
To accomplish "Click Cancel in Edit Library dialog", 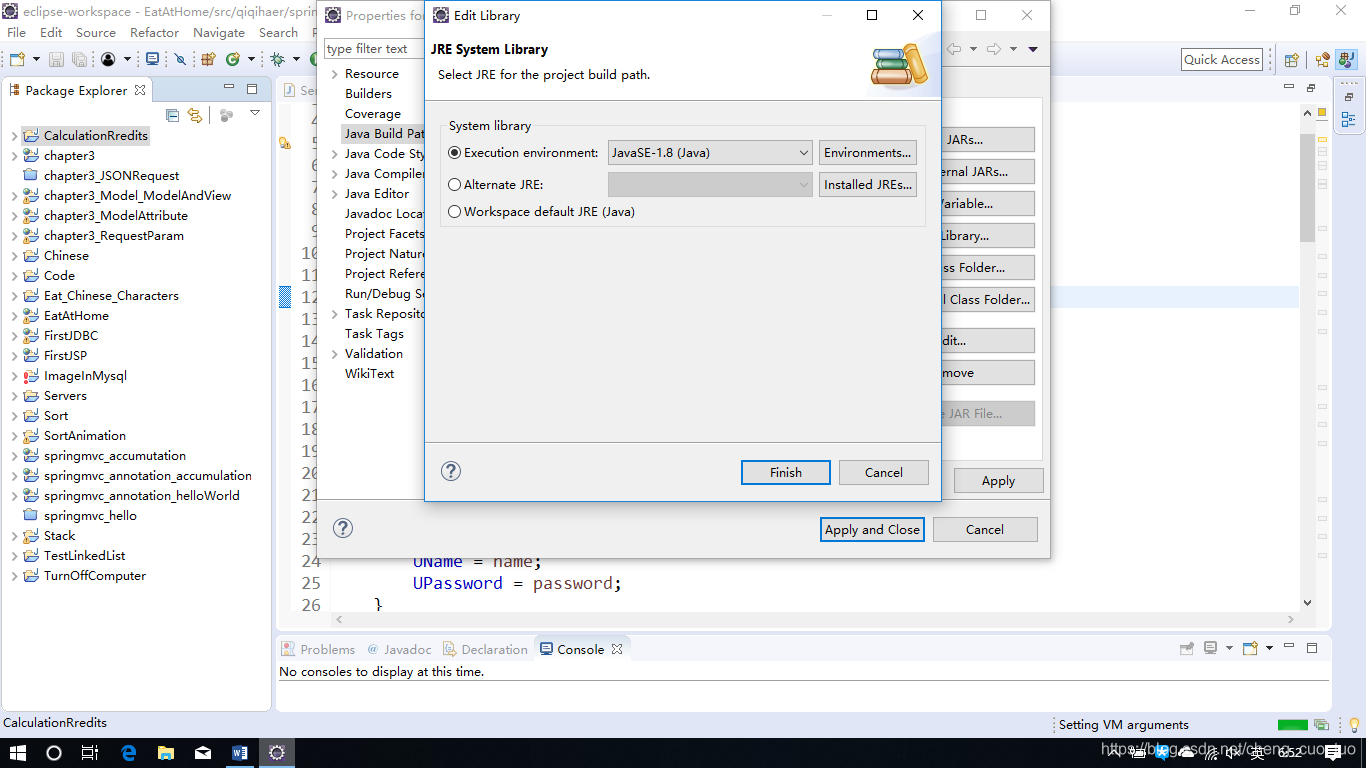I will [x=884, y=472].
